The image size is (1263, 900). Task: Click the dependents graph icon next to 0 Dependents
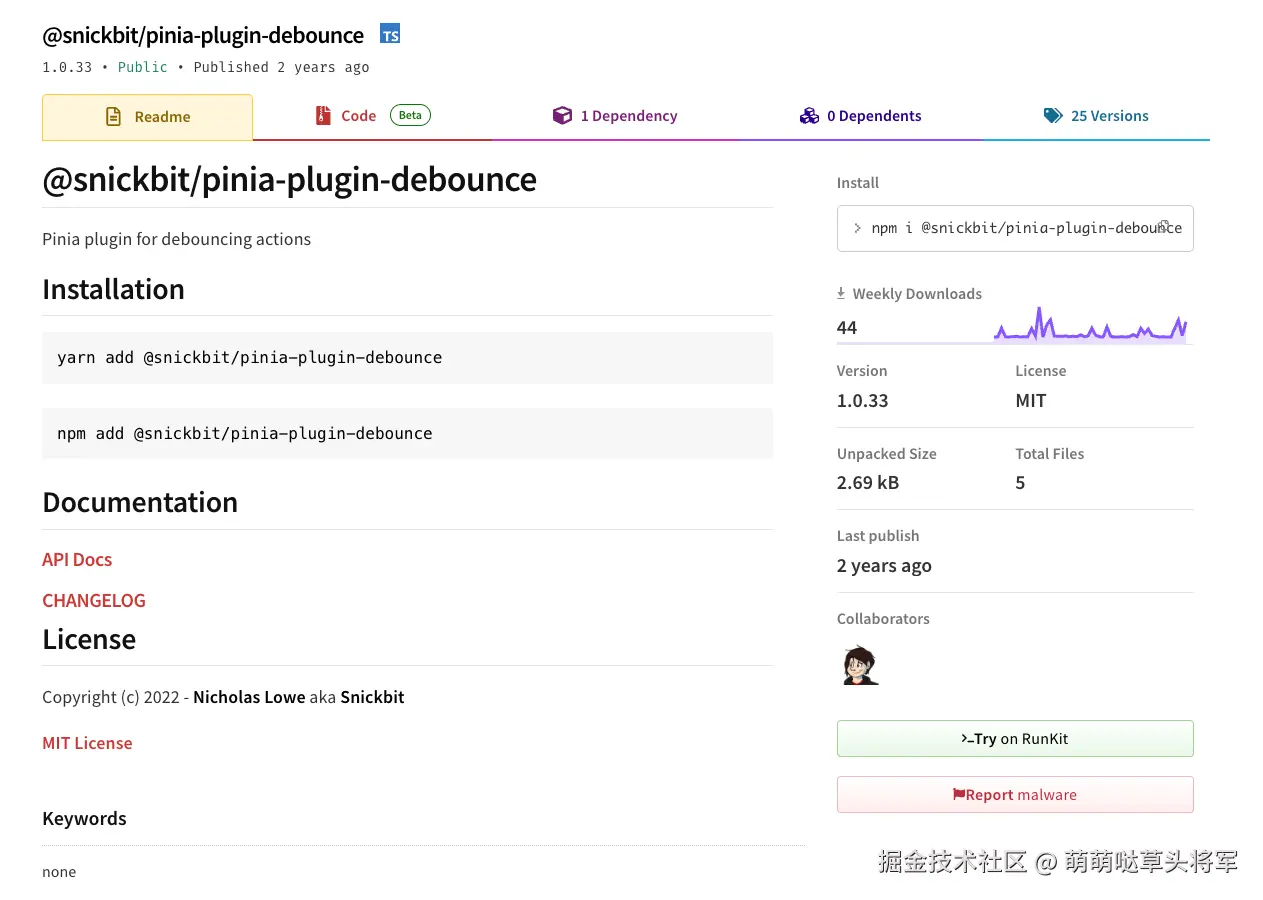click(809, 115)
